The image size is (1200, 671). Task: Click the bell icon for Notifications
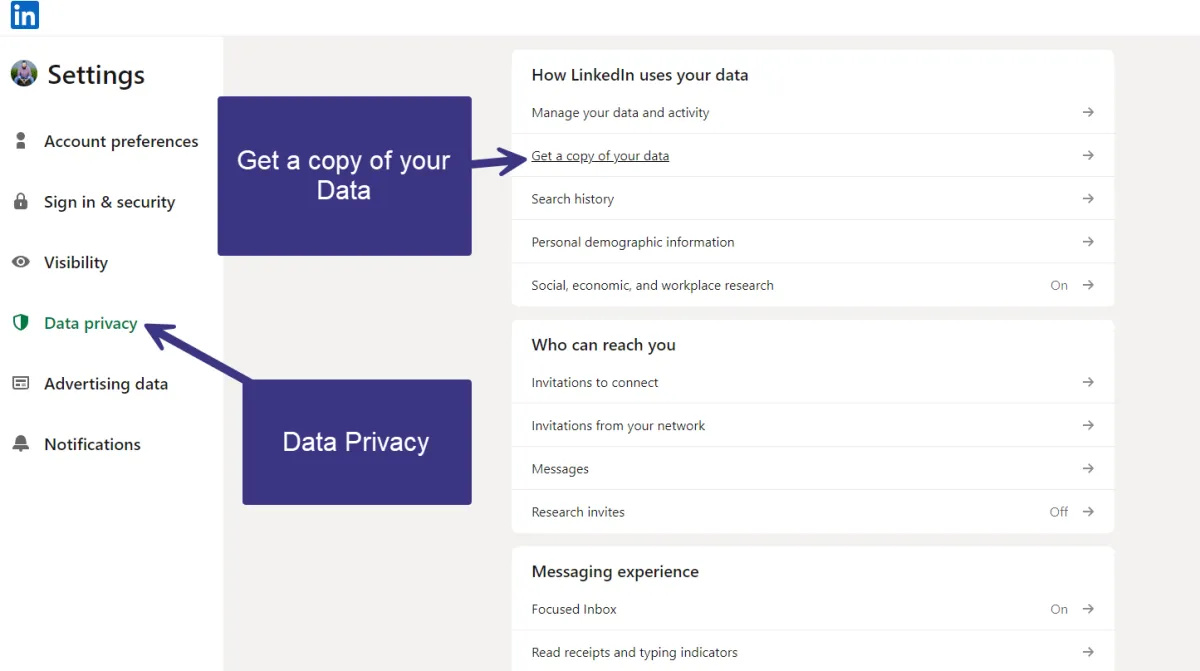pyautogui.click(x=20, y=444)
